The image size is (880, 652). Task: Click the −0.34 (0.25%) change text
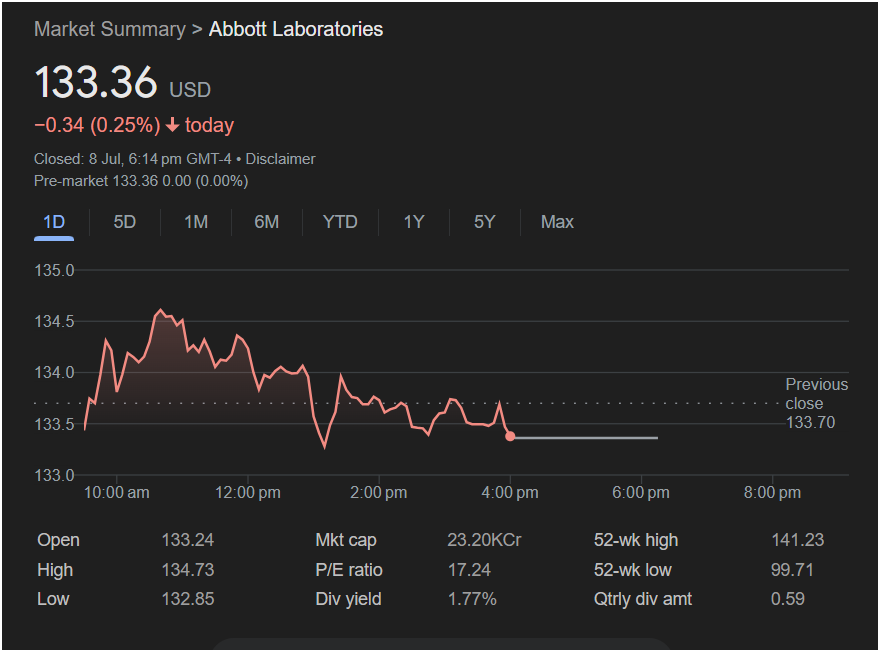[x=97, y=125]
